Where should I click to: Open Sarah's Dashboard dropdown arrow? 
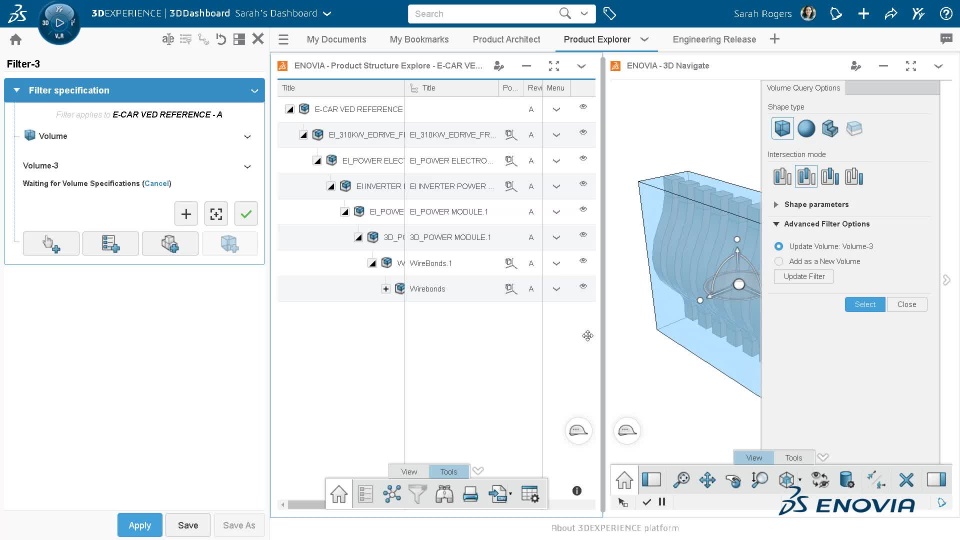pyautogui.click(x=327, y=13)
